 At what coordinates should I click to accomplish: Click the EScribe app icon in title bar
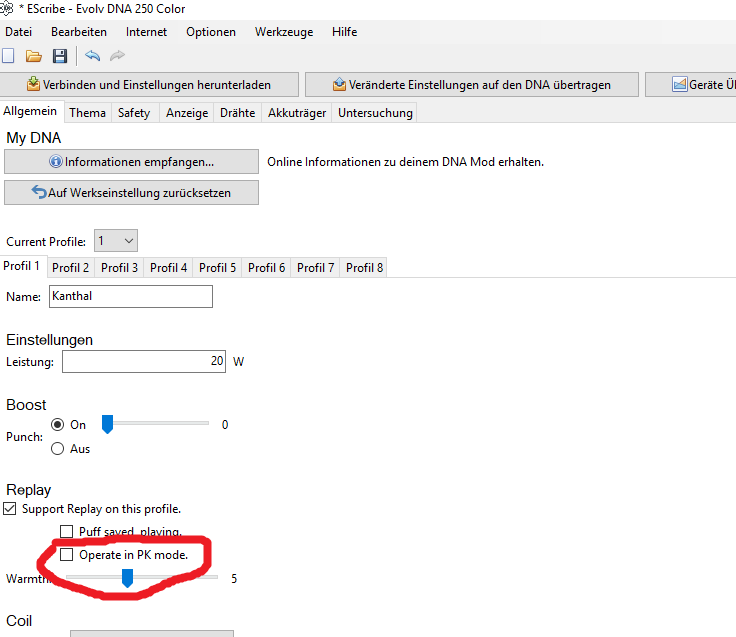tap(6, 8)
